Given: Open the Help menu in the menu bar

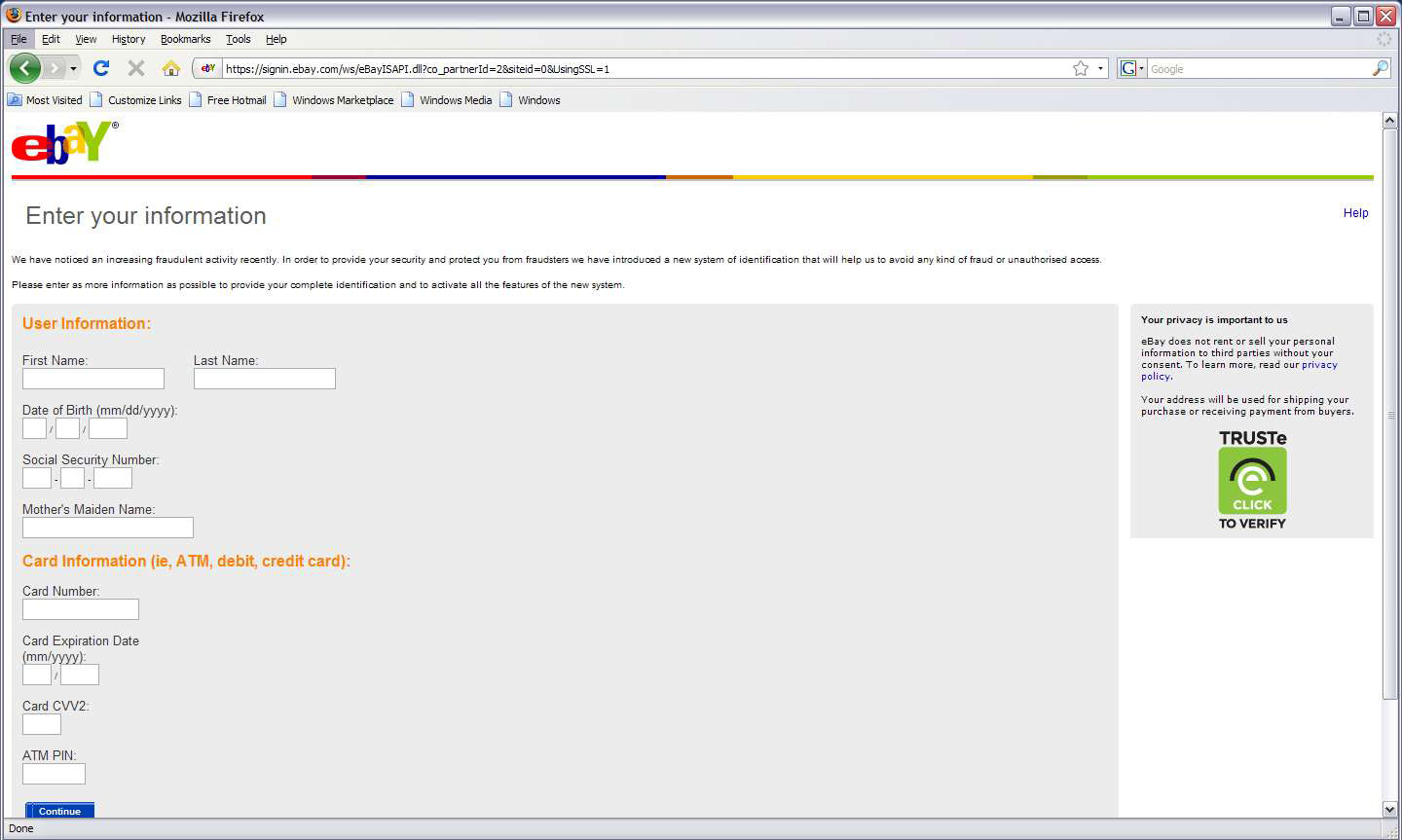Looking at the screenshot, I should (277, 39).
